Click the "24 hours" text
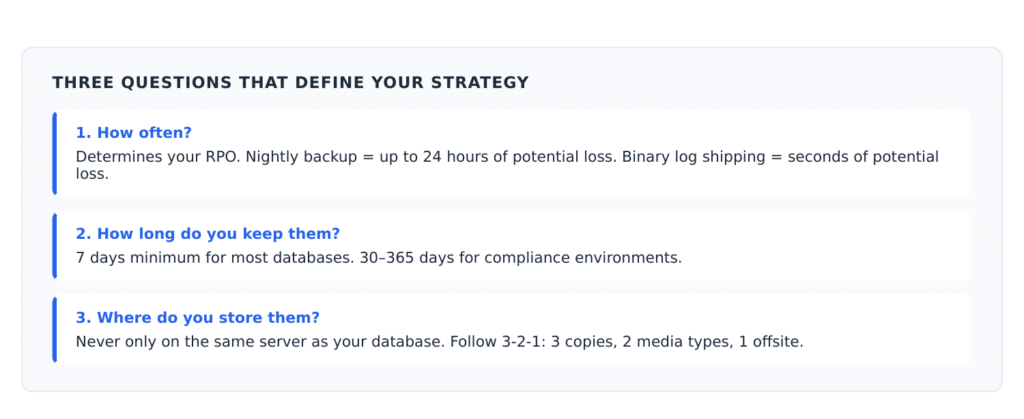This screenshot has width=1024, height=419. 451,157
